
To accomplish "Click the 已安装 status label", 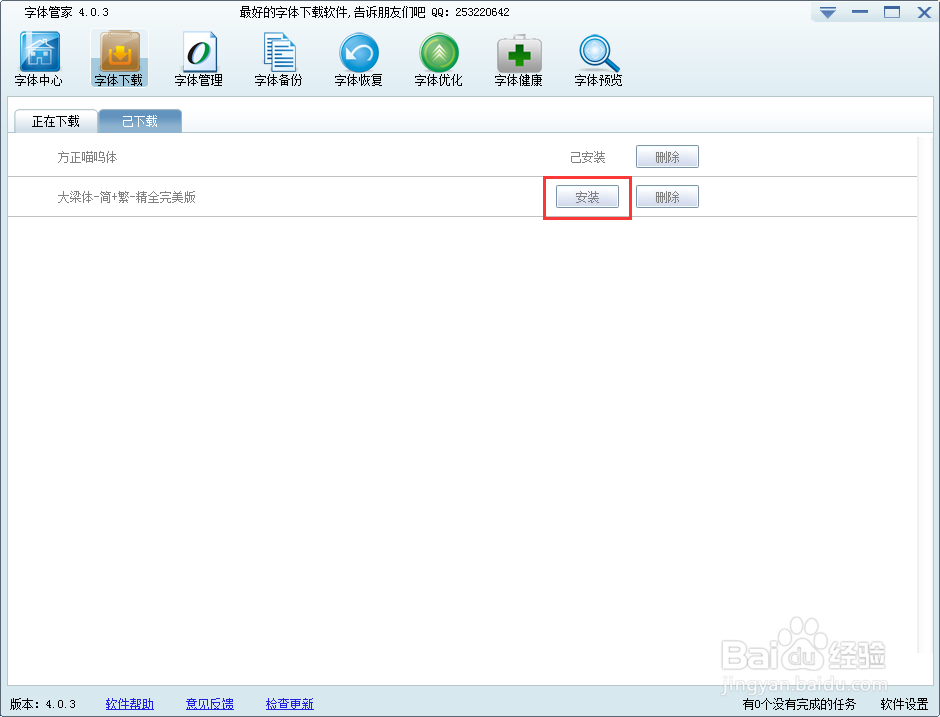I will [588, 157].
